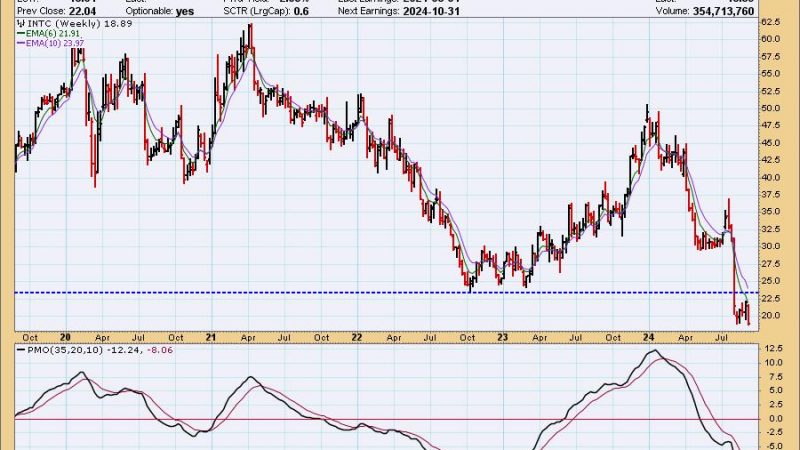Click the year 21 label on the time axis
The height and width of the screenshot is (450, 800).
pyautogui.click(x=211, y=337)
